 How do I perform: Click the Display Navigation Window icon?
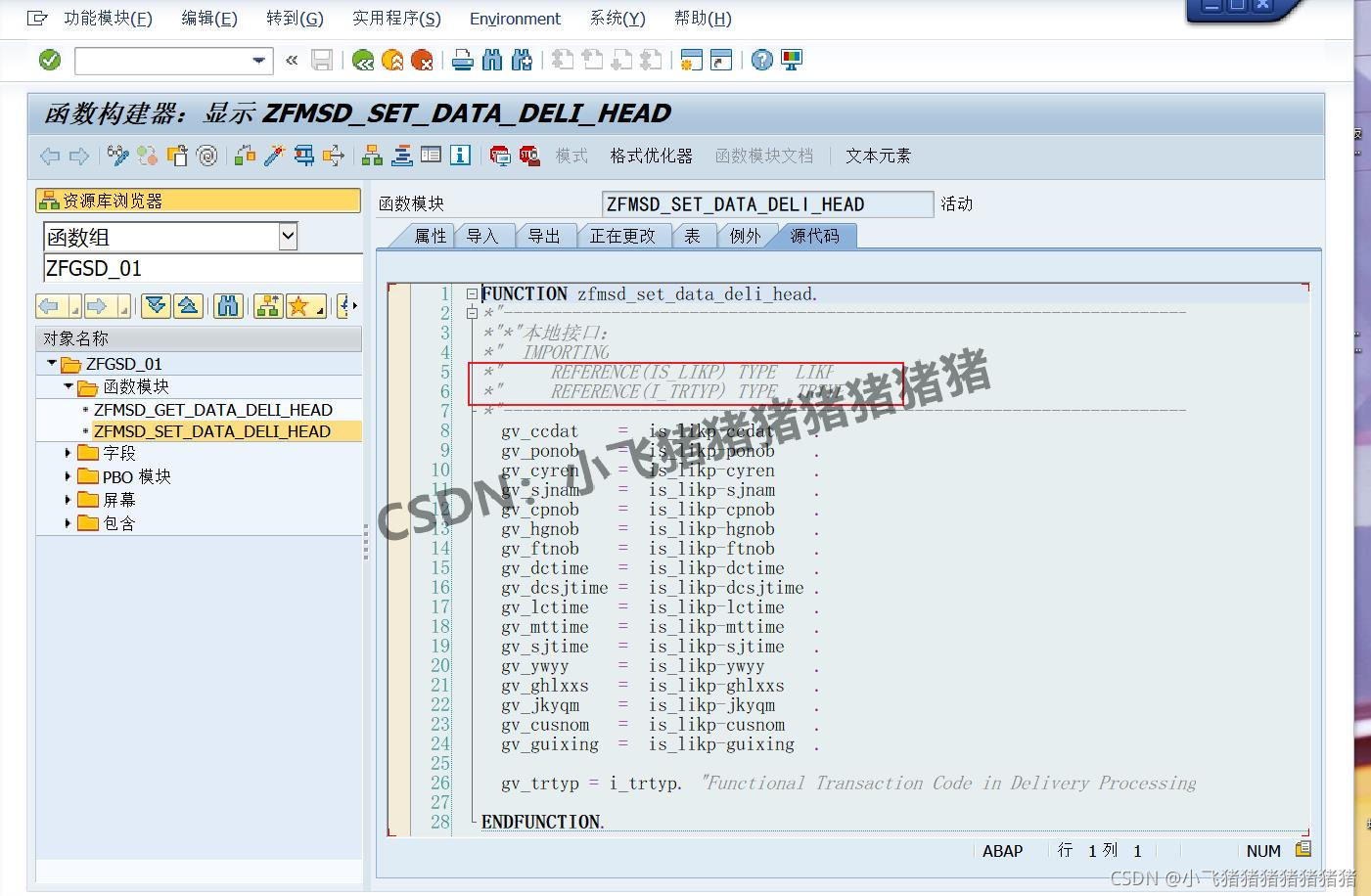pyautogui.click(x=401, y=156)
